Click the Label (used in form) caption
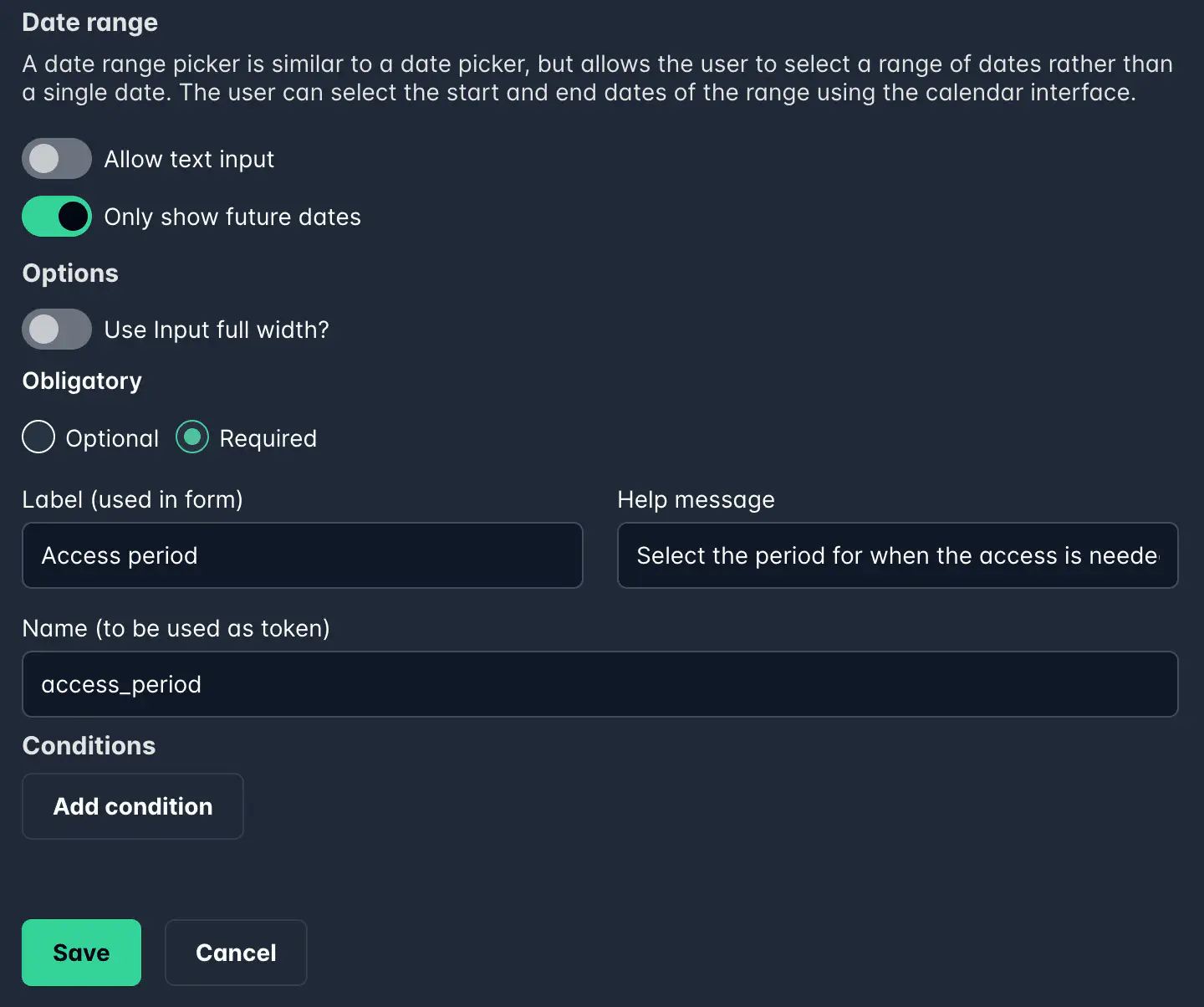Viewport: 1204px width, 1007px height. tap(131, 499)
